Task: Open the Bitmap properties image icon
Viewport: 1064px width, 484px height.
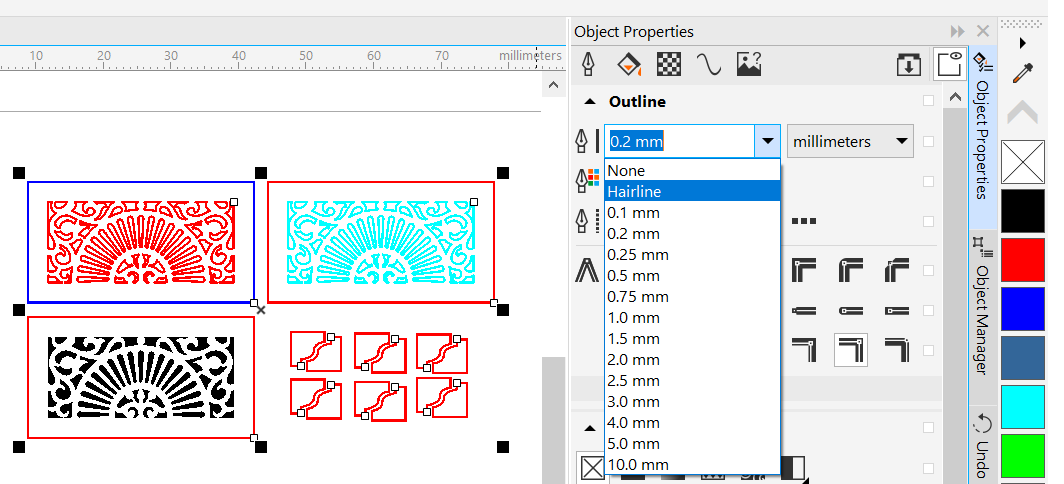Action: click(749, 65)
